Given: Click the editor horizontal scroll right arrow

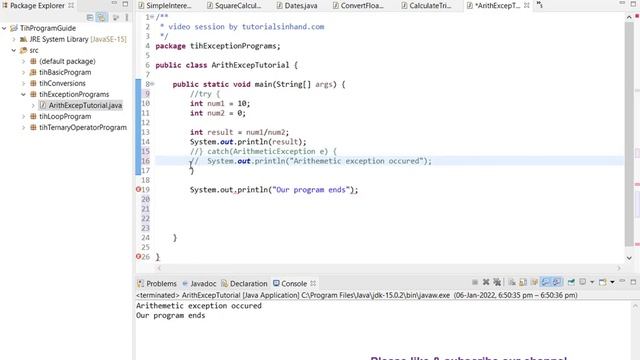Looking at the screenshot, I should click(x=619, y=268).
